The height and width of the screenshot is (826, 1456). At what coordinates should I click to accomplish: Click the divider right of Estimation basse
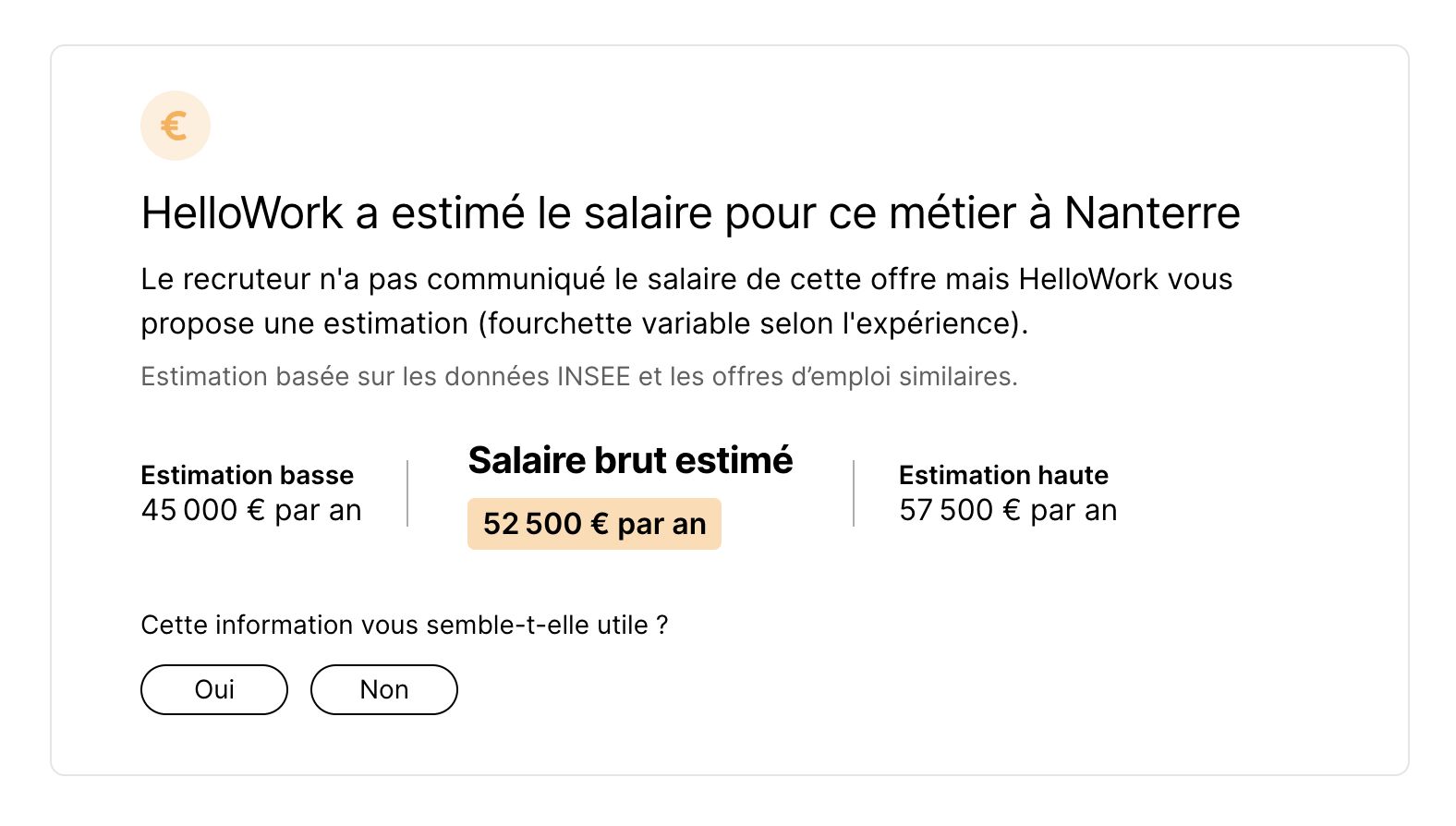(x=407, y=493)
